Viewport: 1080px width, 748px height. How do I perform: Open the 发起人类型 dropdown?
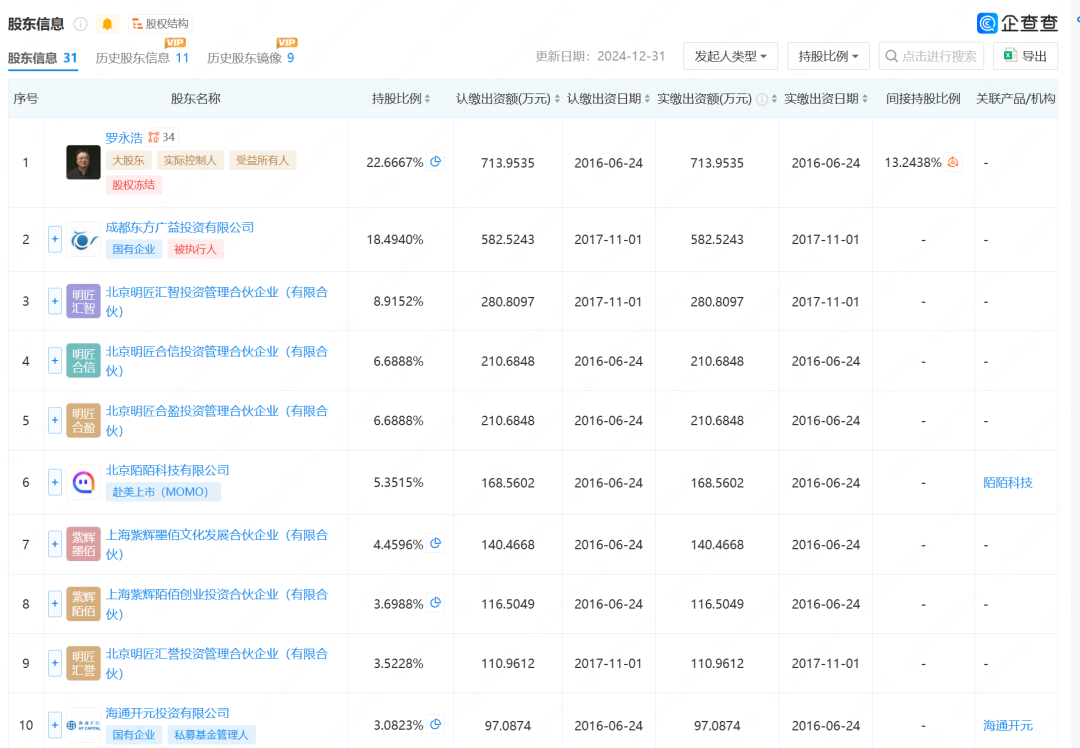tap(730, 56)
